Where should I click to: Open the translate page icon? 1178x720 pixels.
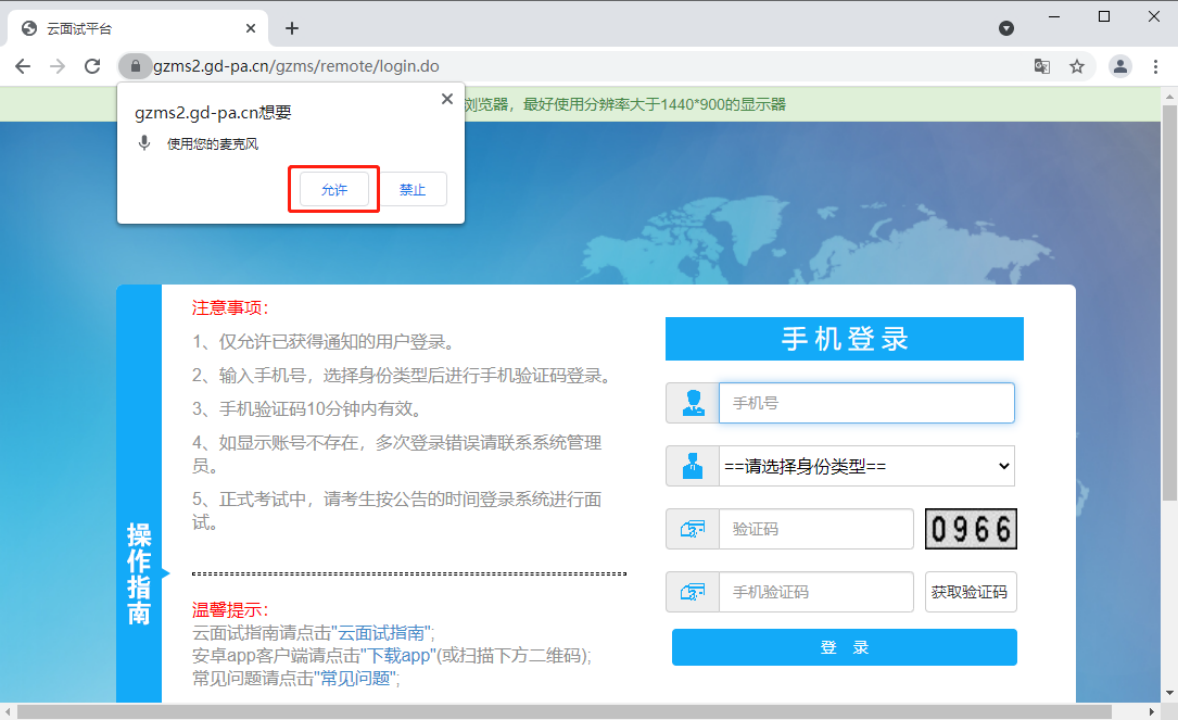(x=1042, y=66)
